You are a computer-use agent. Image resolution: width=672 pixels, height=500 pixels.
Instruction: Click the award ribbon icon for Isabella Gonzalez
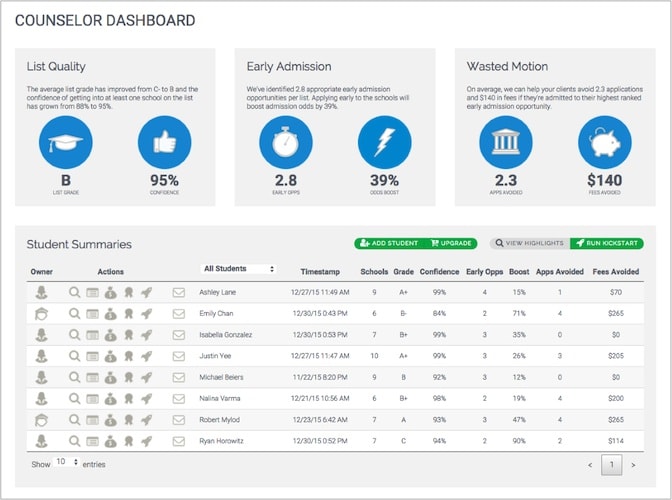[x=129, y=335]
